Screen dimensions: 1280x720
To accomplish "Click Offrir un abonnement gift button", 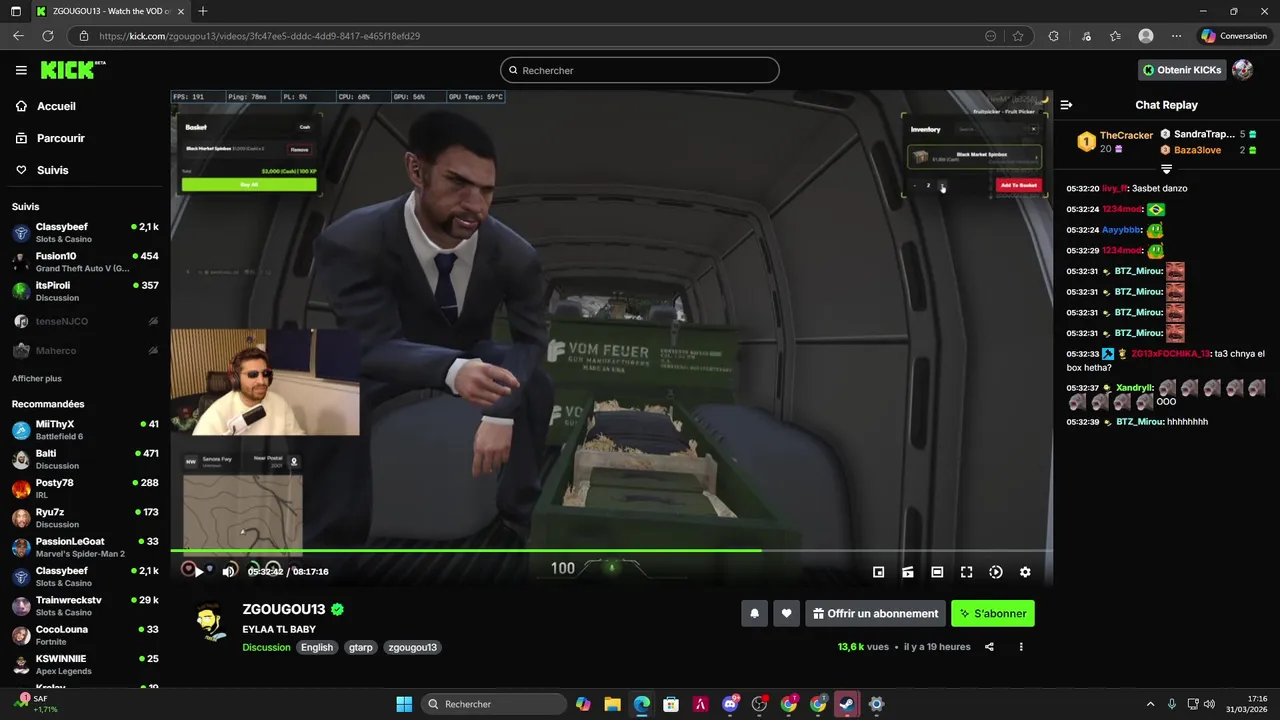I will point(875,614).
